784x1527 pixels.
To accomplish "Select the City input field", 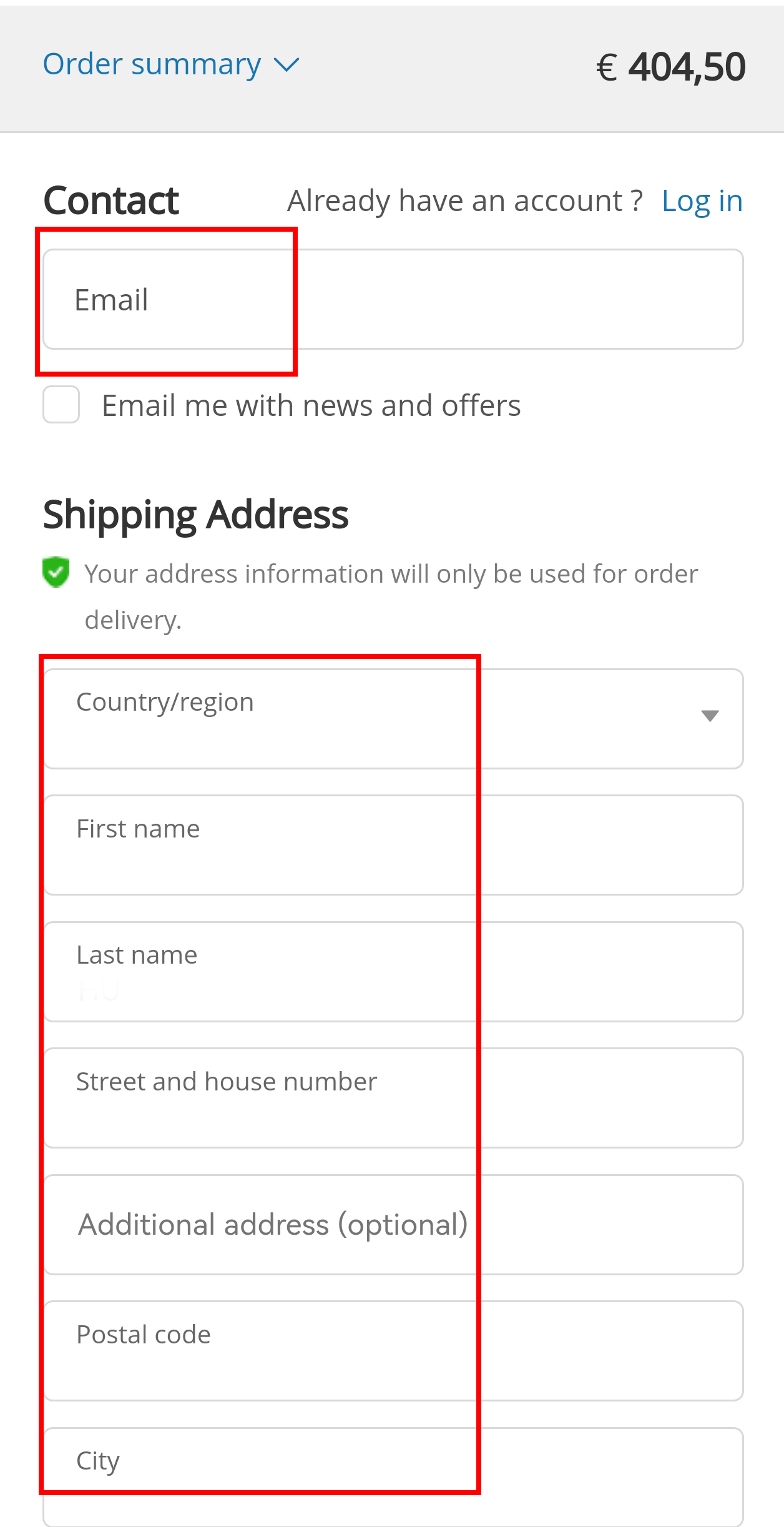I will tap(393, 1477).
